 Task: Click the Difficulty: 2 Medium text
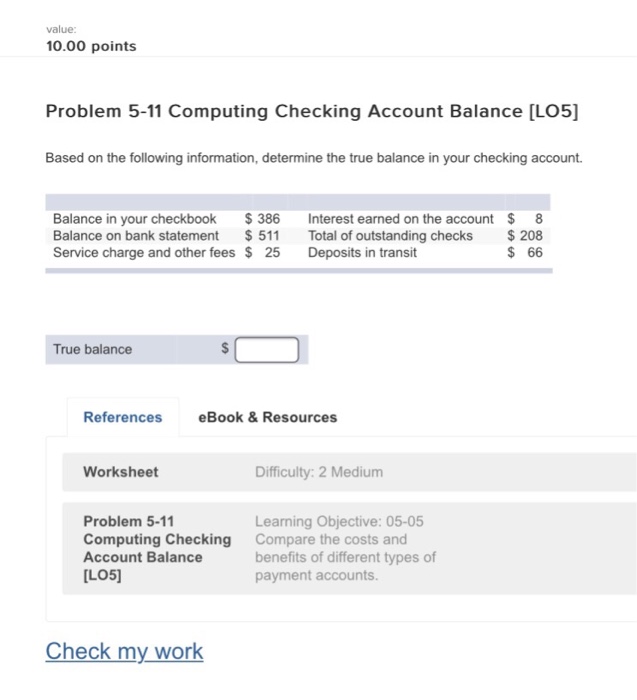click(319, 472)
